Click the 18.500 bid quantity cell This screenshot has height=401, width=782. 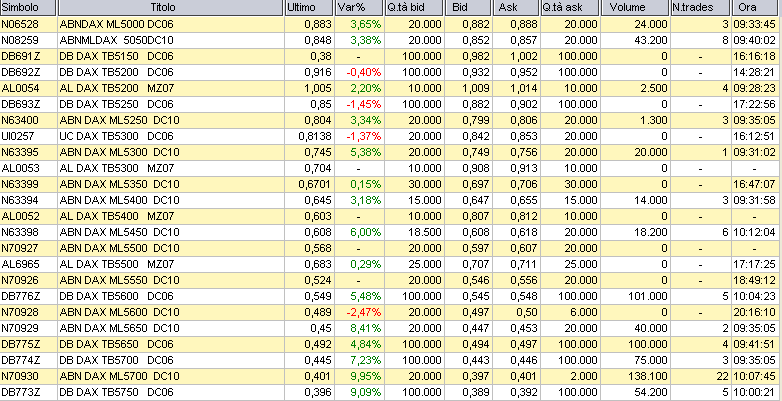[x=424, y=232]
